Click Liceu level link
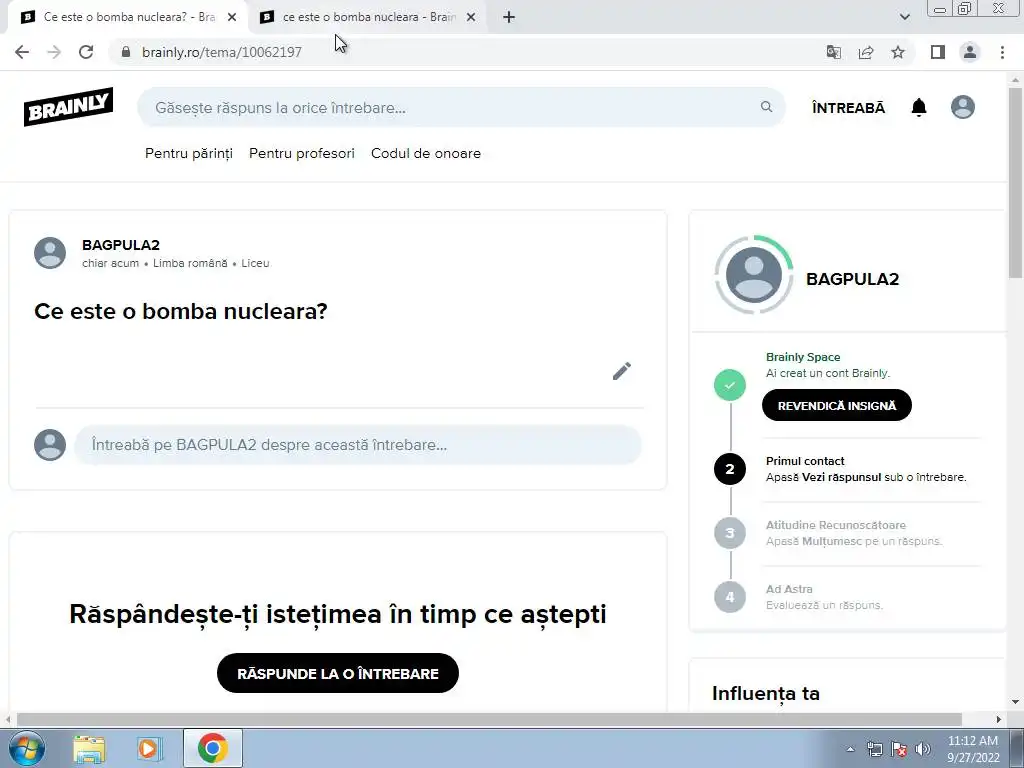1024x768 pixels. click(x=255, y=263)
